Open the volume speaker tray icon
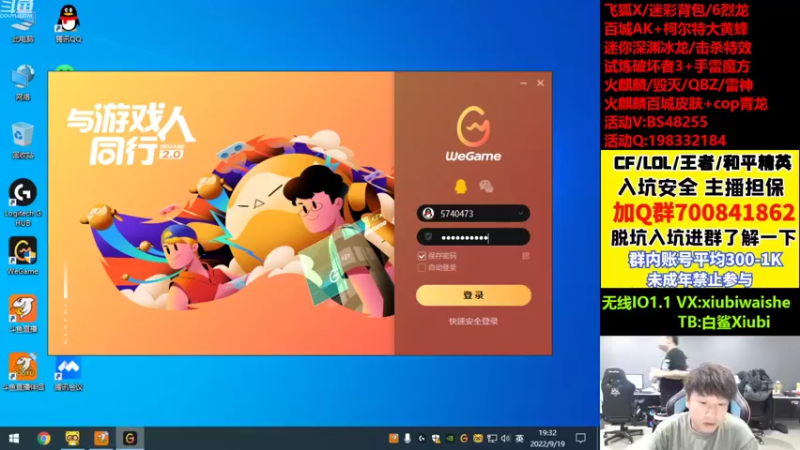 click(x=506, y=438)
